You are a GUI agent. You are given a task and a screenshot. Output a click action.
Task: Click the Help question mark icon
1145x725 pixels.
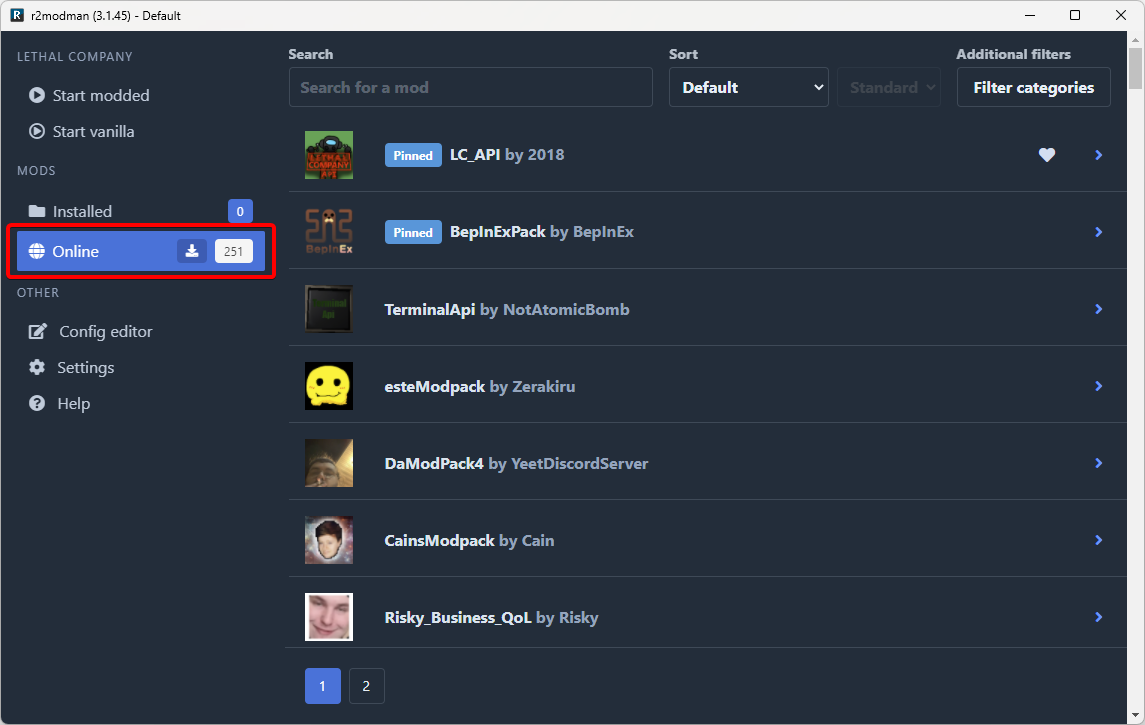point(37,403)
